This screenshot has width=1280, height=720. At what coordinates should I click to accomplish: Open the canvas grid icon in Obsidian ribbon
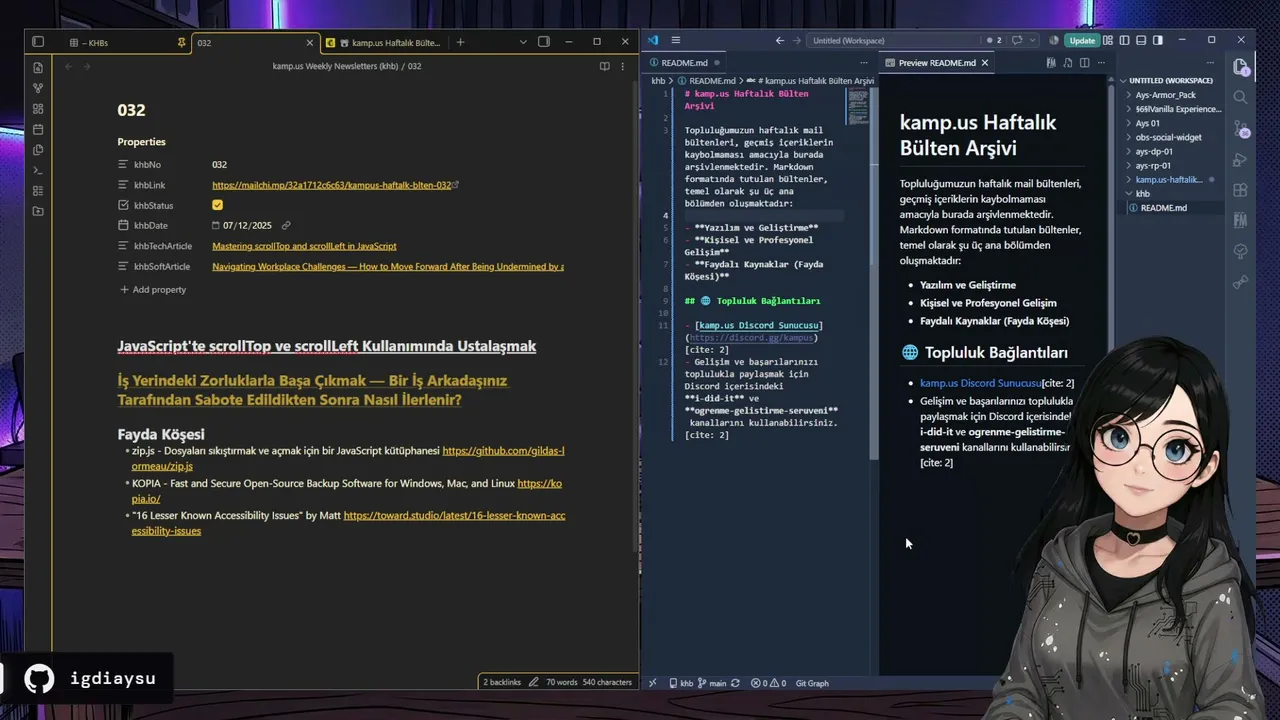coord(38,109)
